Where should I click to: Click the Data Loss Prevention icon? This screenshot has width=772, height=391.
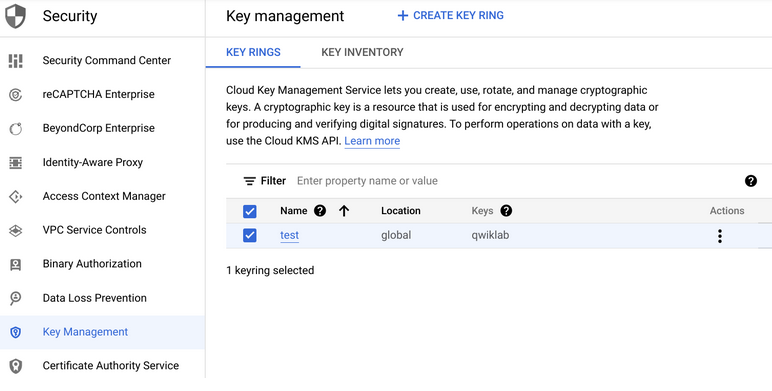click(16, 298)
